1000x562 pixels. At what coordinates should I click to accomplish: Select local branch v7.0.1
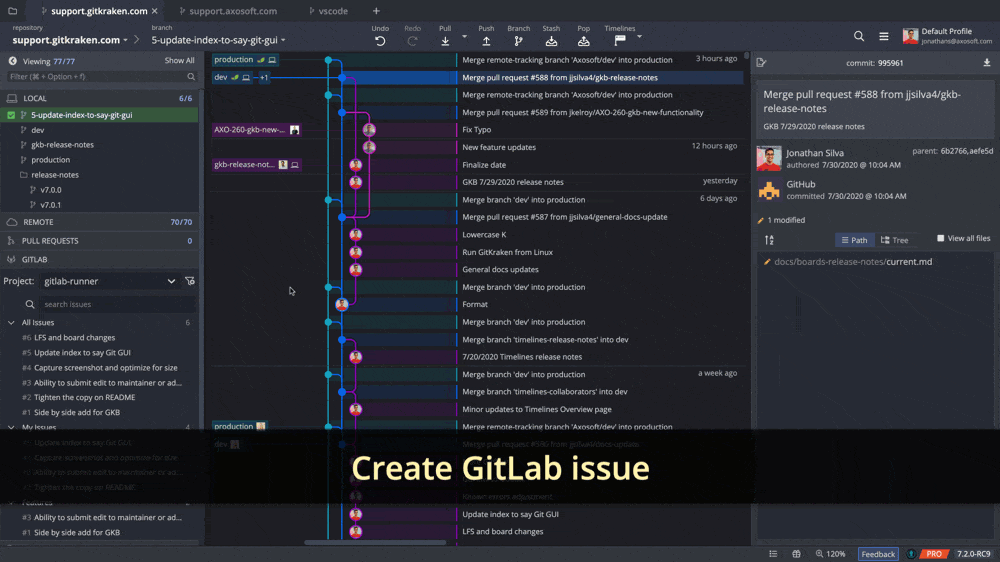click(x=50, y=205)
